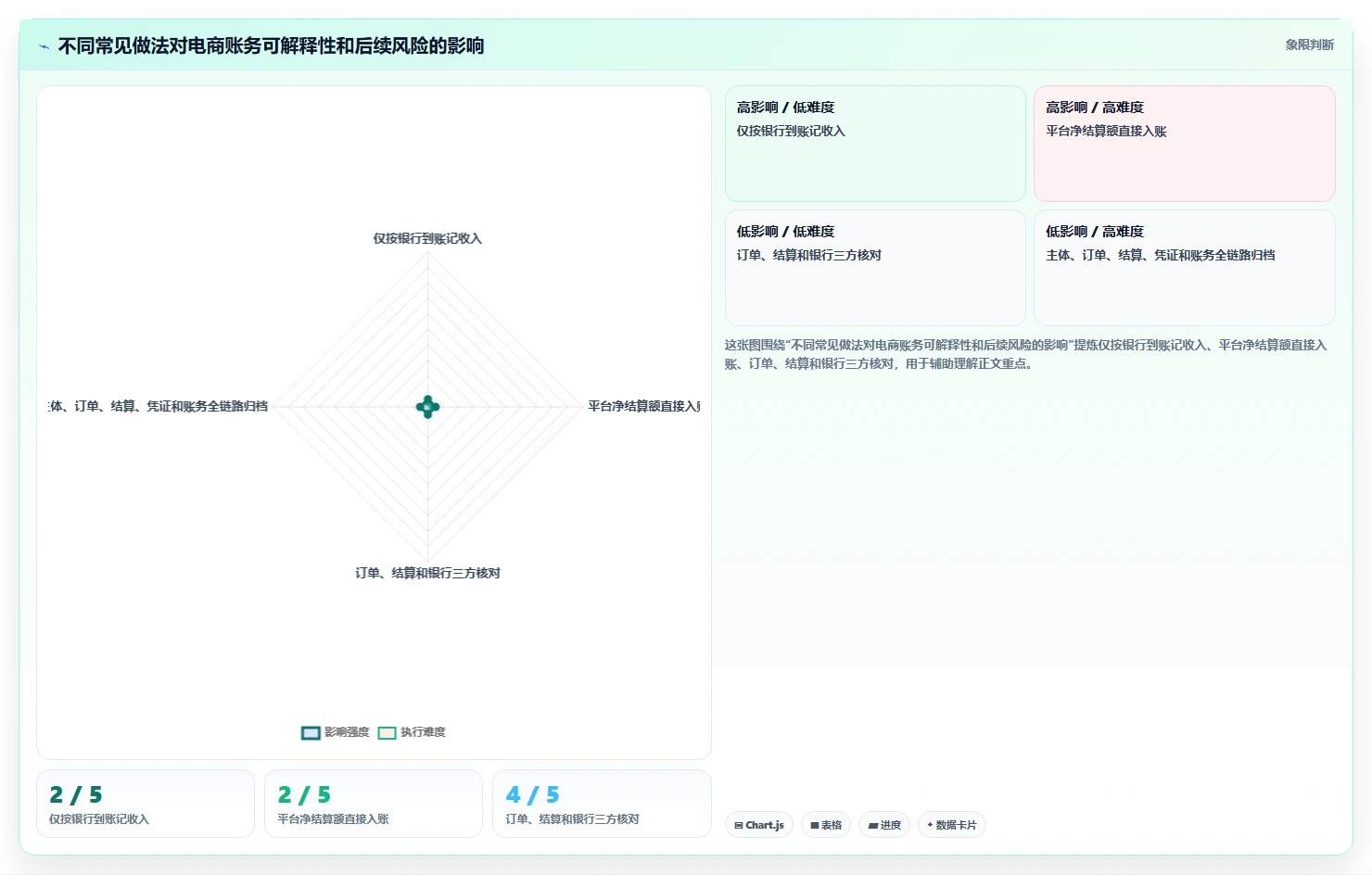Open the 高影响 / 高难度 quadrant card
This screenshot has height=875, width=1372.
pos(1185,144)
